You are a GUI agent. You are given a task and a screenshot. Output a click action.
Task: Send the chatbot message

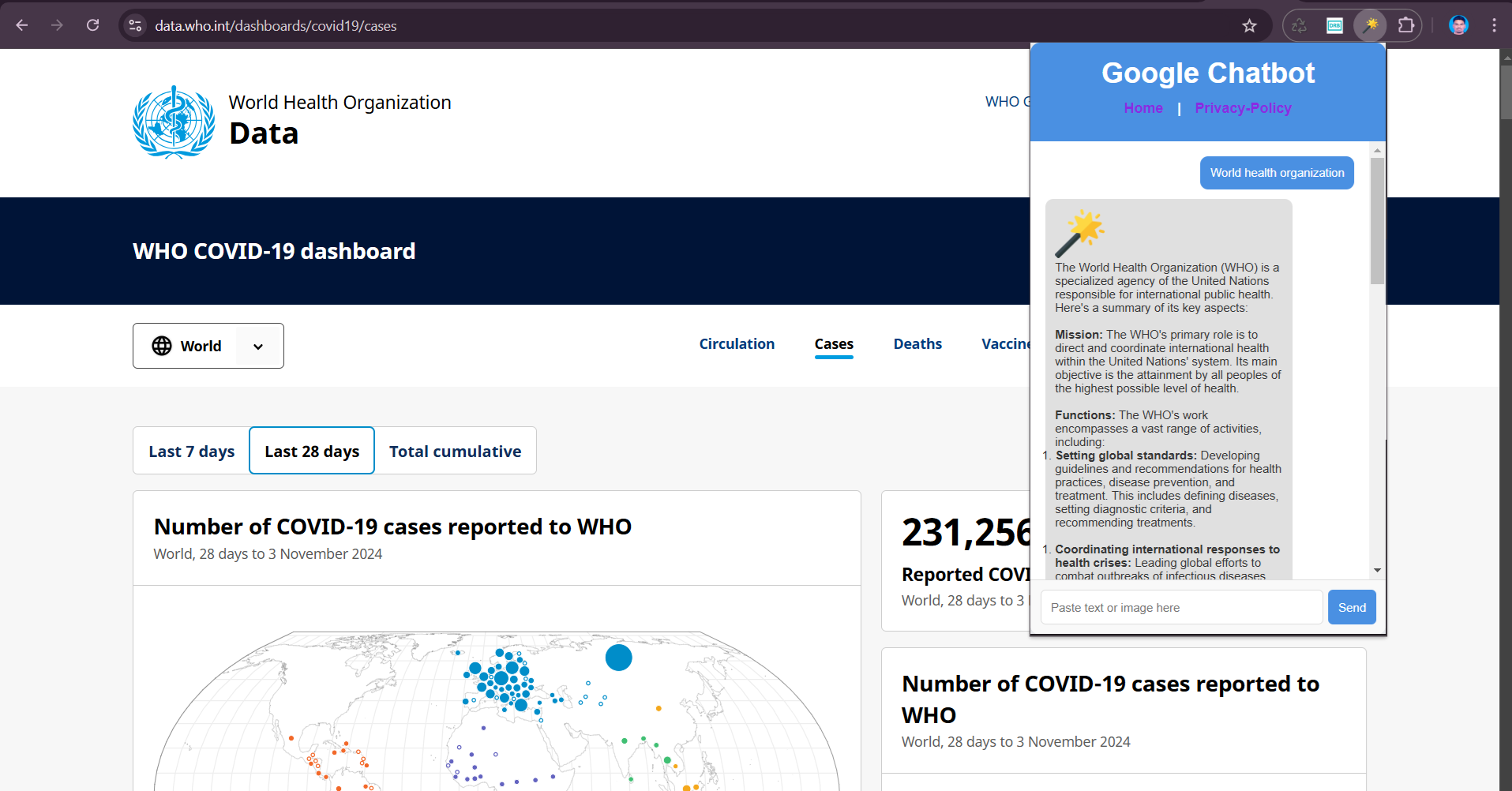[1352, 607]
